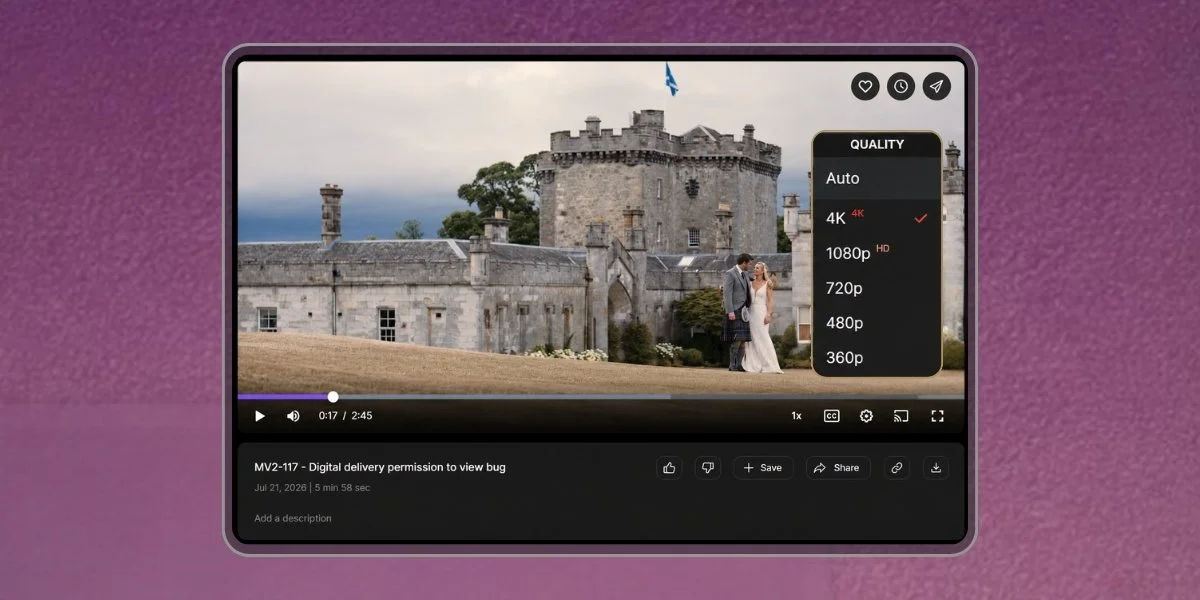Cast the video to a device
This screenshot has height=600, width=1200.
tap(901, 416)
